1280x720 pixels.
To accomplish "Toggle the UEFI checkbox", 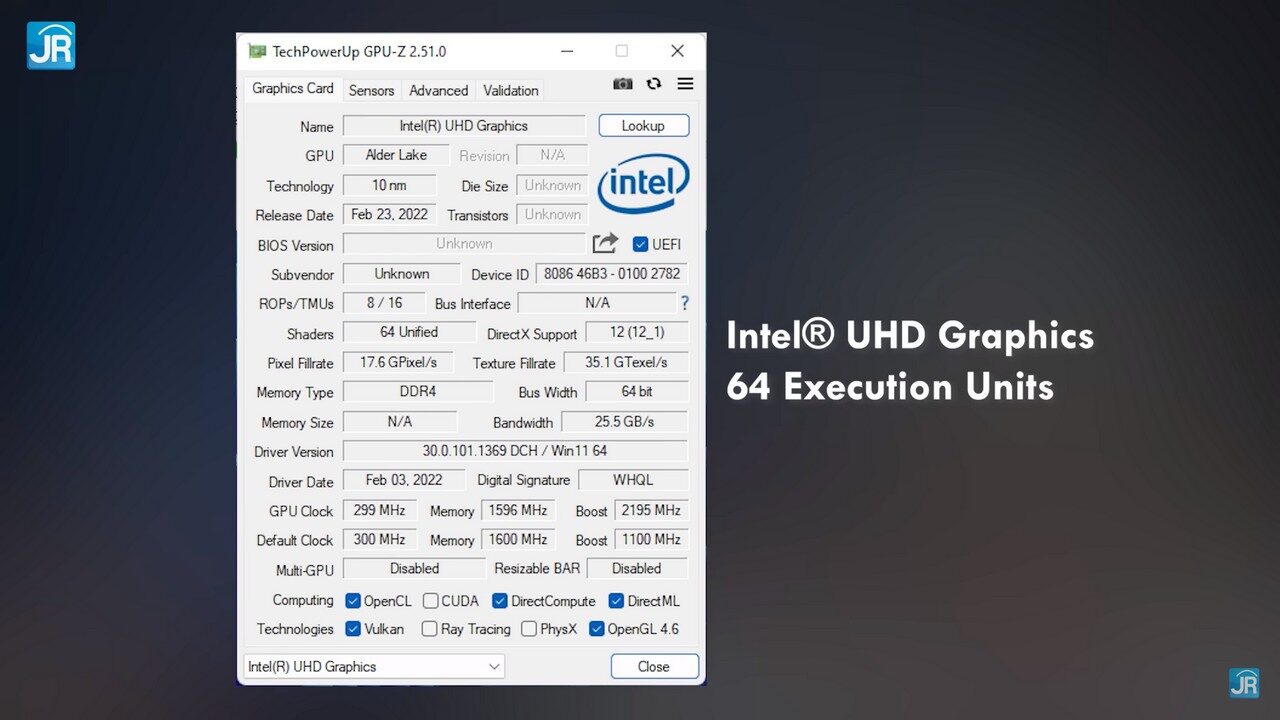I will point(641,244).
